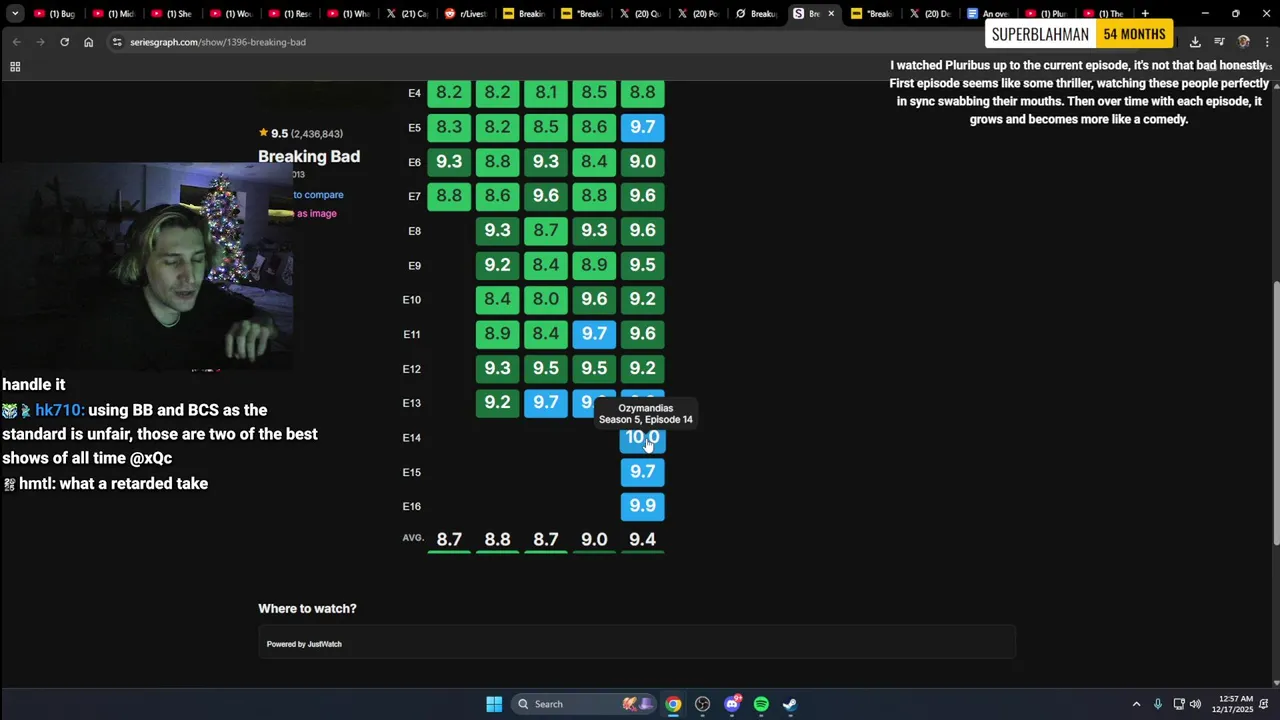
Task: Open the Windows Start menu
Action: click(494, 704)
